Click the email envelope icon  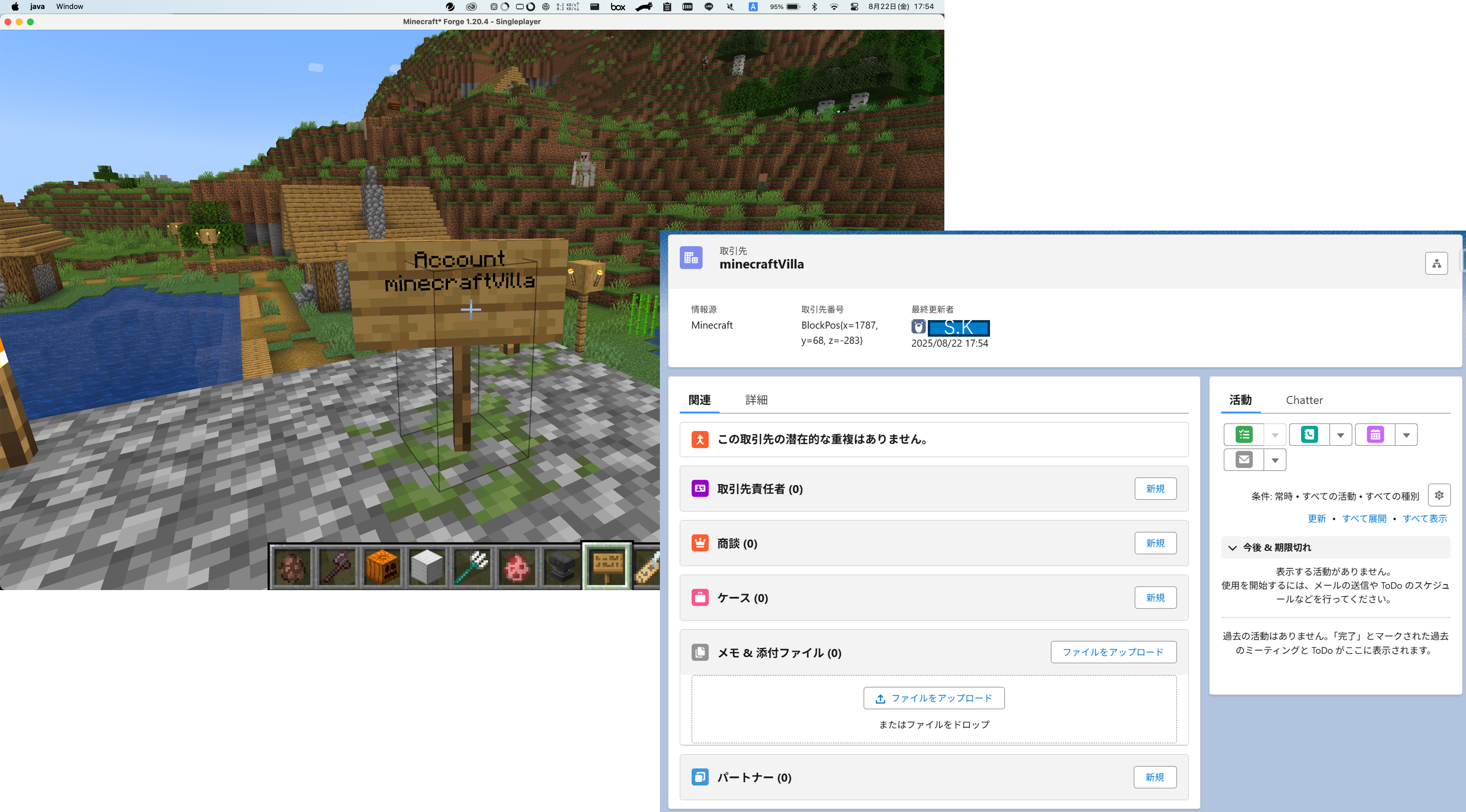[1244, 460]
